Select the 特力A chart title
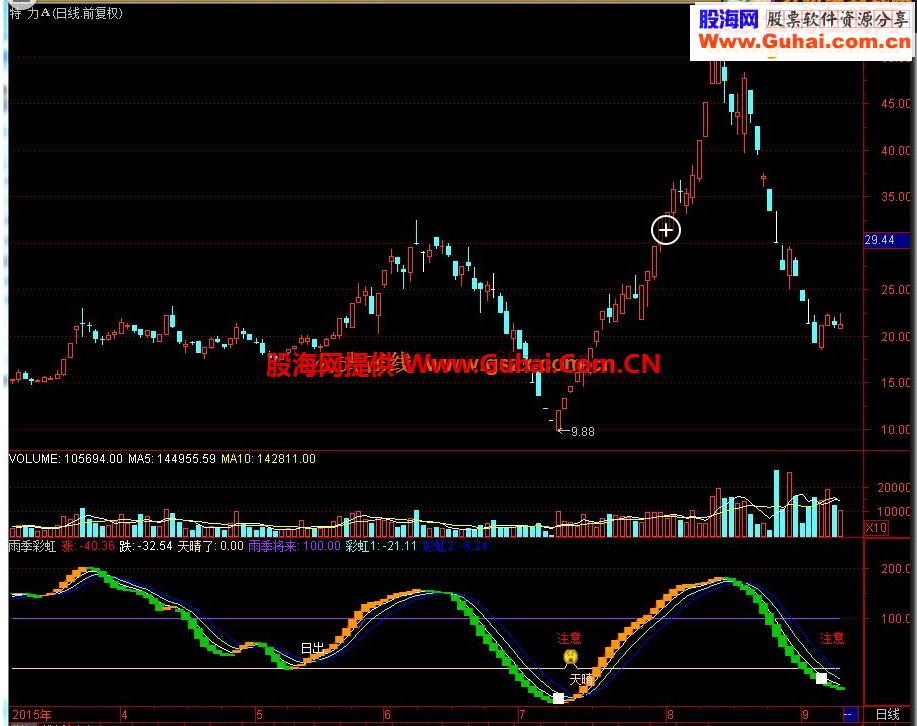This screenshot has height=726, width=917. tap(66, 13)
